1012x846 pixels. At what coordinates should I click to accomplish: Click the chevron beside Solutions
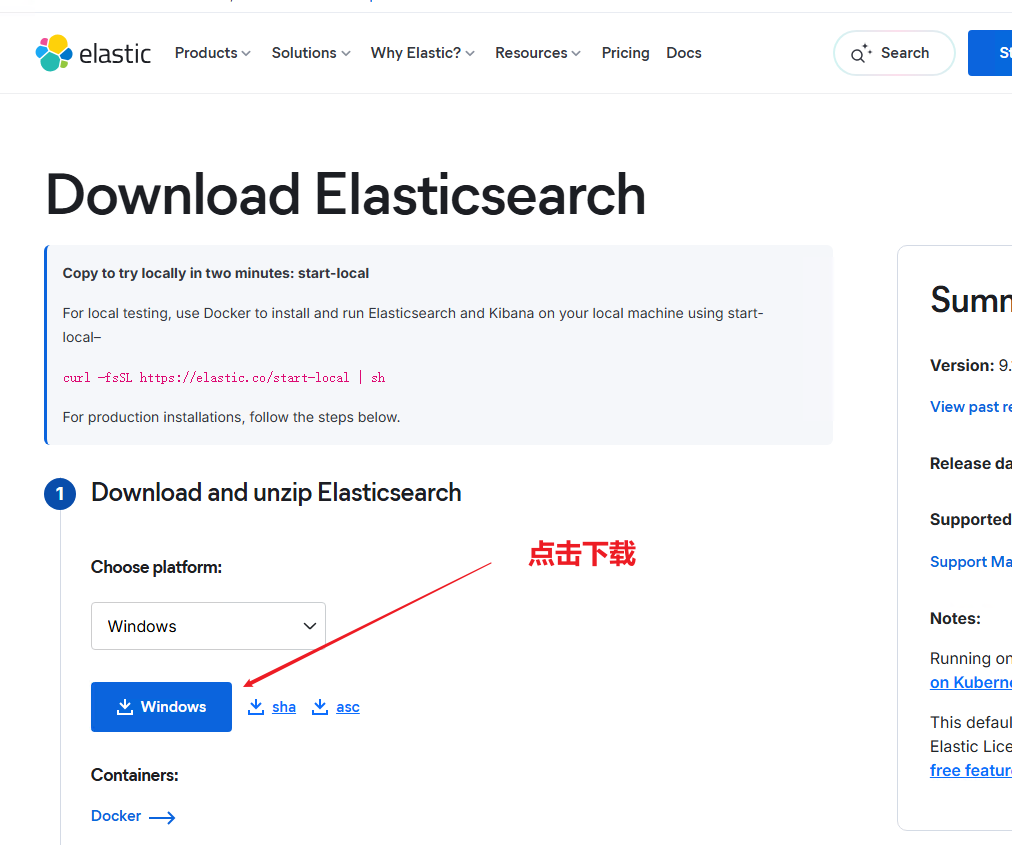[346, 54]
